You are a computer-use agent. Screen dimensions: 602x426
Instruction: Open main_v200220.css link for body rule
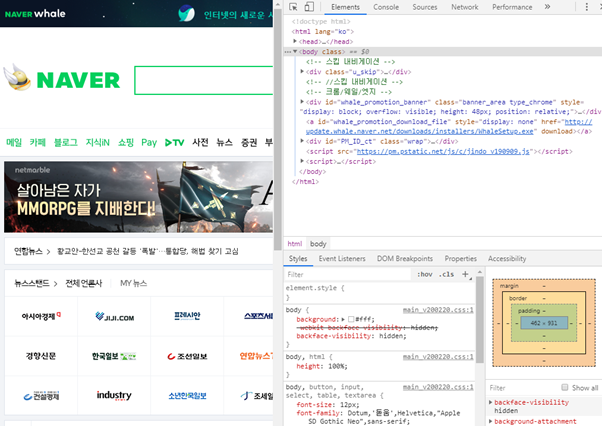click(x=438, y=310)
